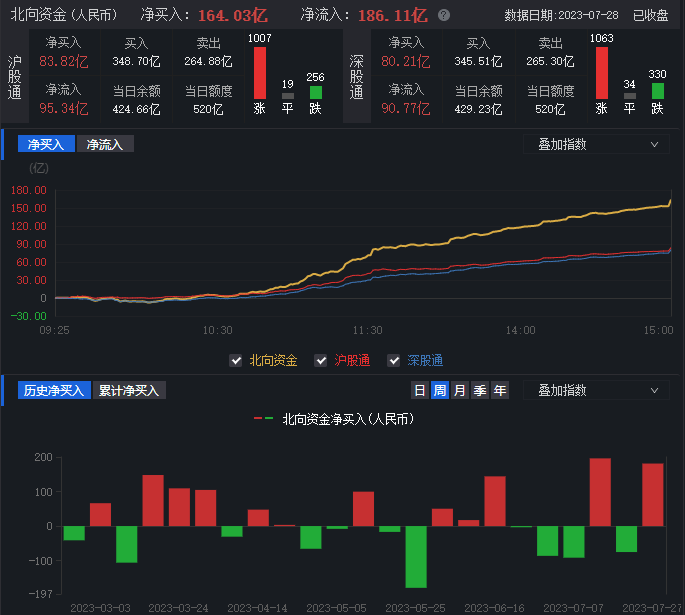This screenshot has height=615, width=685.
Task: Click the gray 平 bar under 深股通
Action: [629, 96]
